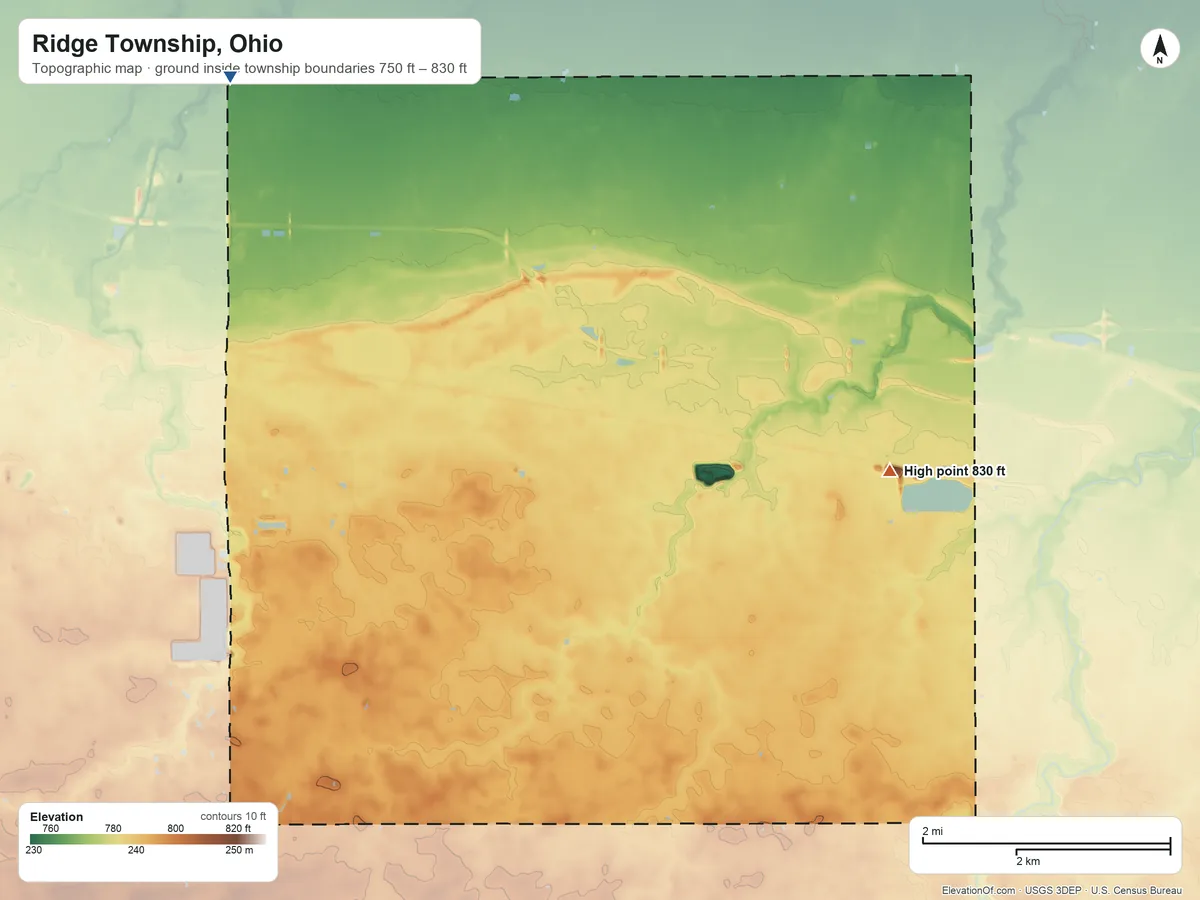Click the '780' legend tick label
The image size is (1200, 900).
click(x=113, y=828)
